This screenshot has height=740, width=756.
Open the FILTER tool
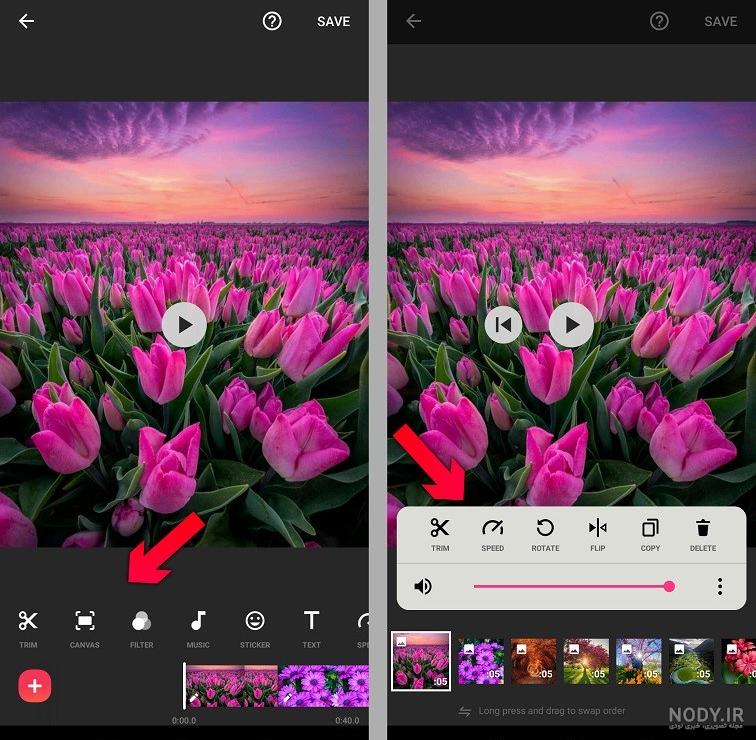pos(141,628)
